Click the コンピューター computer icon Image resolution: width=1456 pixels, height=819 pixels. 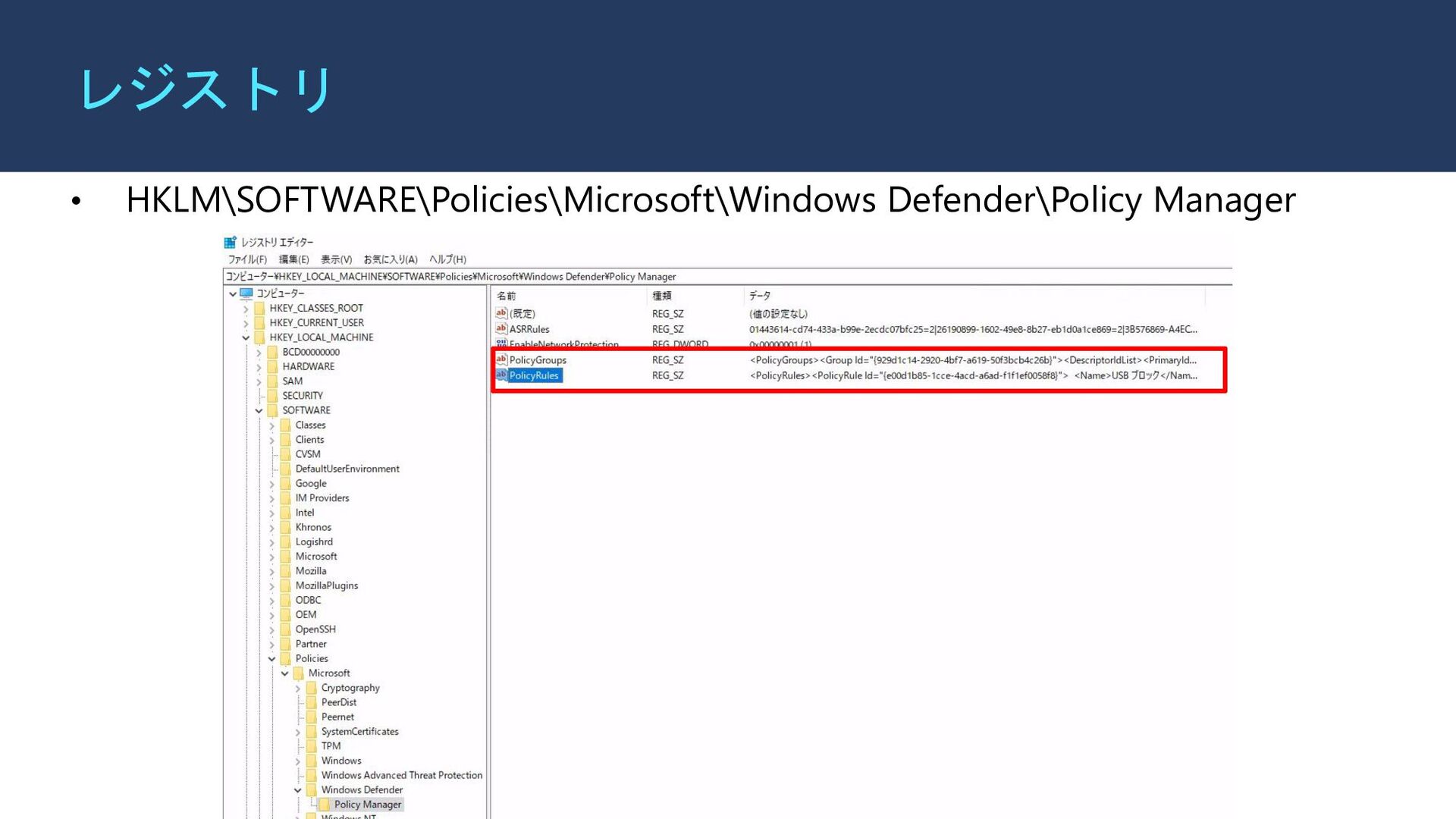(246, 293)
